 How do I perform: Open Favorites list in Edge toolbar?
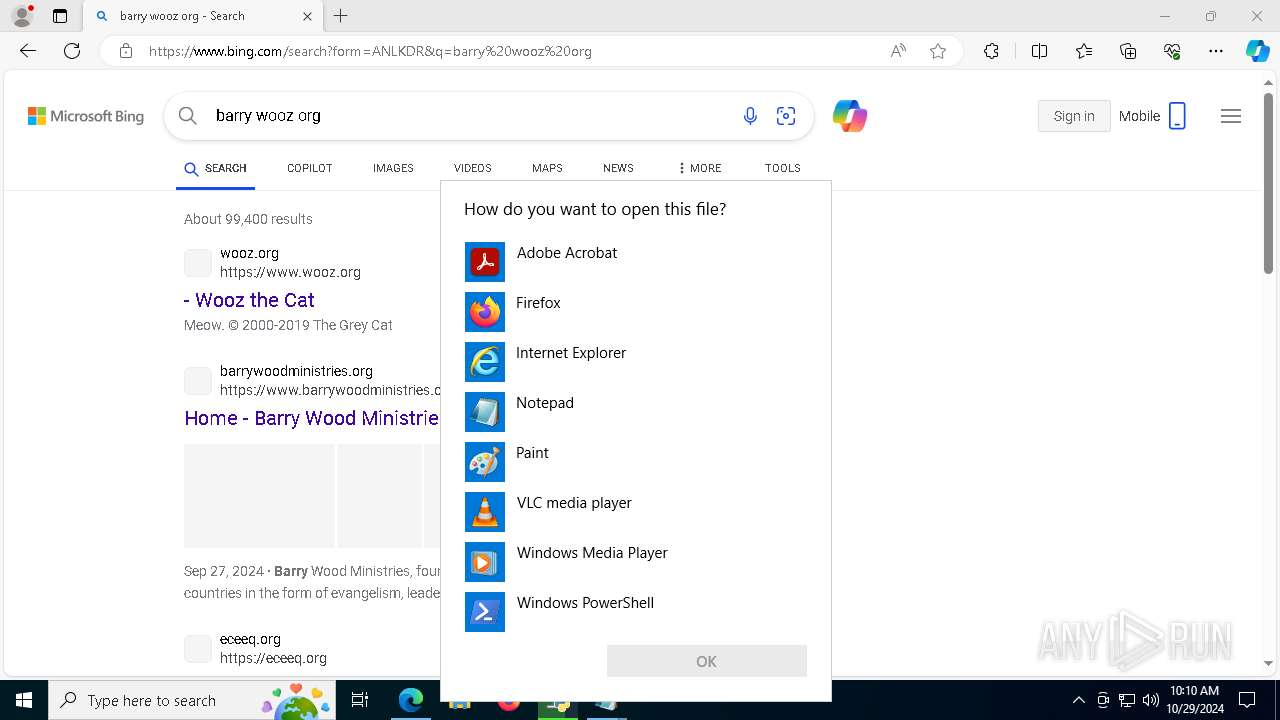[x=1084, y=51]
